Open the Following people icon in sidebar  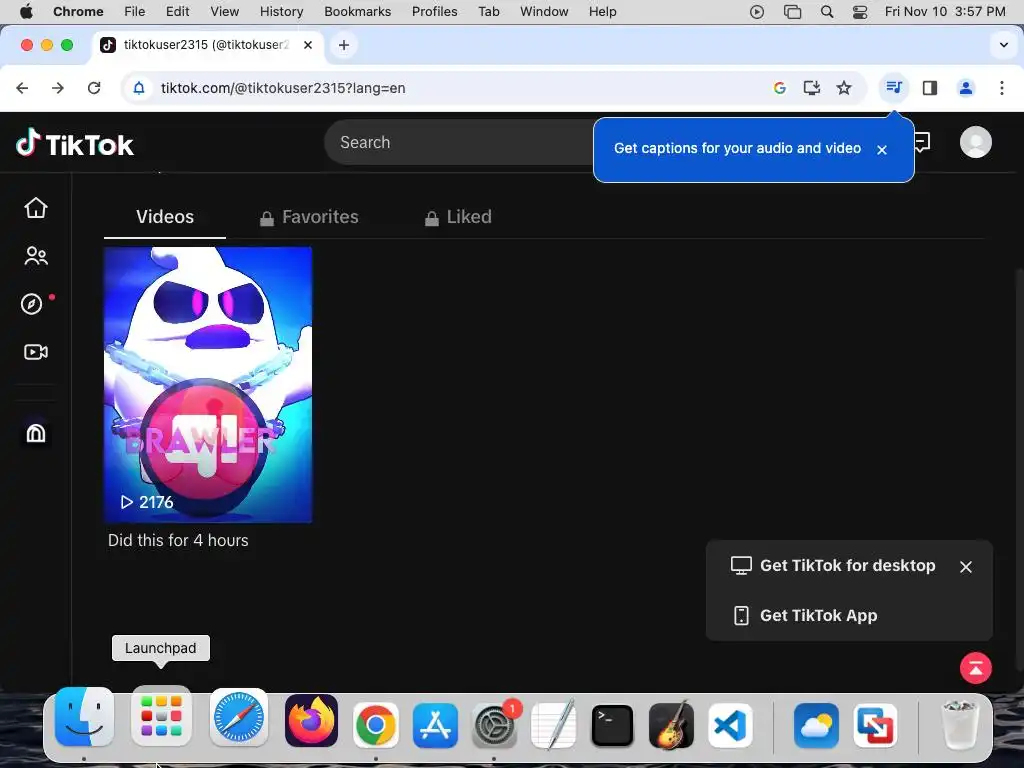[x=36, y=255]
